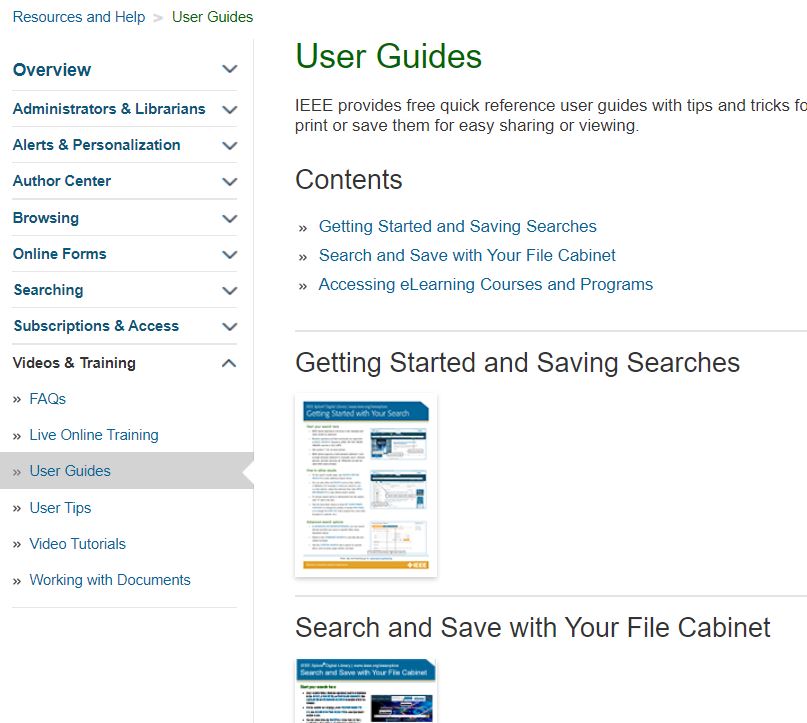Expand Administrators & Librarians chevron
The height and width of the screenshot is (723, 807).
[x=230, y=109]
